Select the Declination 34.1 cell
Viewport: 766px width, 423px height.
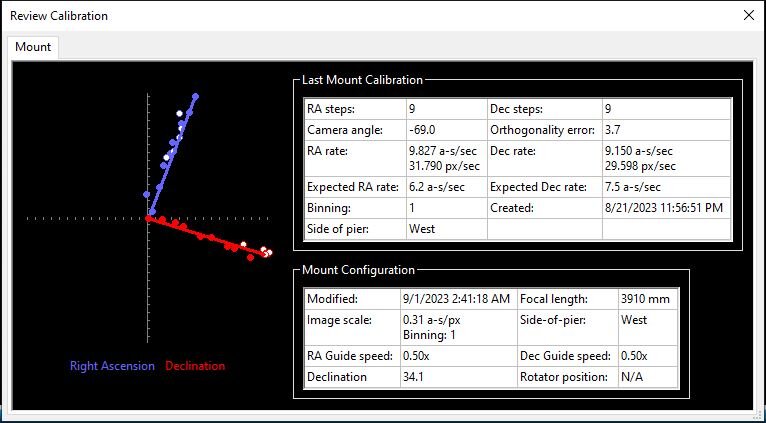pyautogui.click(x=458, y=377)
